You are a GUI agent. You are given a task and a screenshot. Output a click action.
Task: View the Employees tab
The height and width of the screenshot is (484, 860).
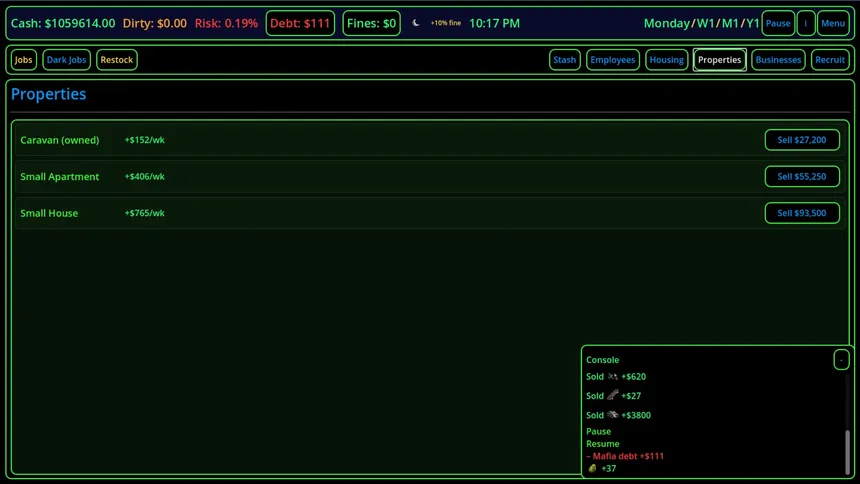[613, 60]
